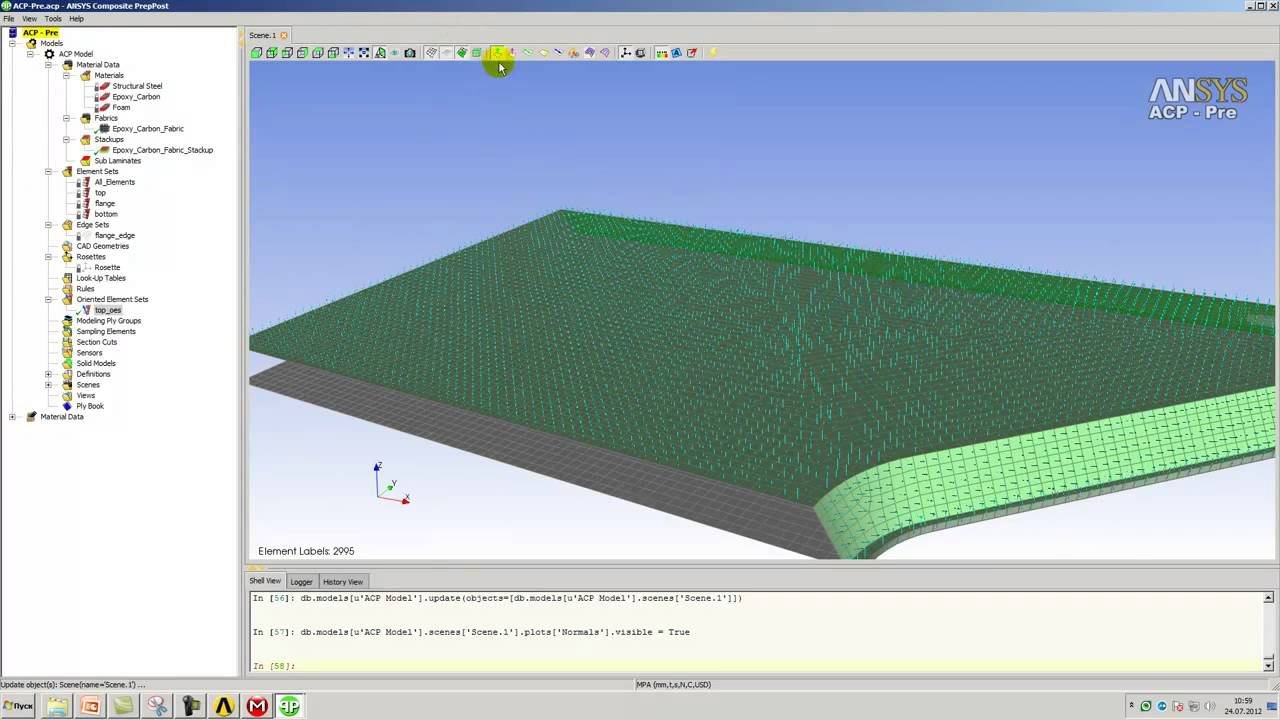The image size is (1280, 720).
Task: Click the four-arrows fit view icon
Action: point(364,53)
